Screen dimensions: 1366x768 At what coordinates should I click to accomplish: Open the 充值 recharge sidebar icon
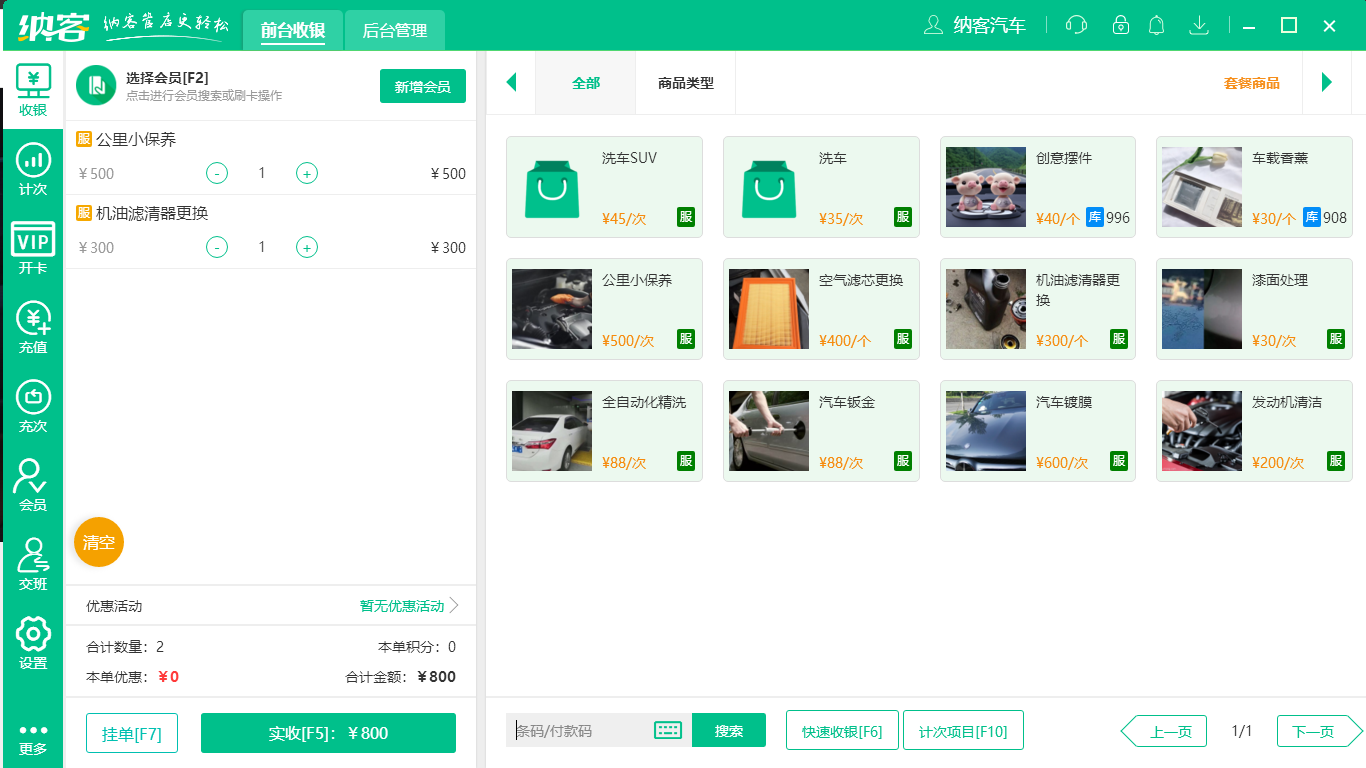(x=33, y=327)
